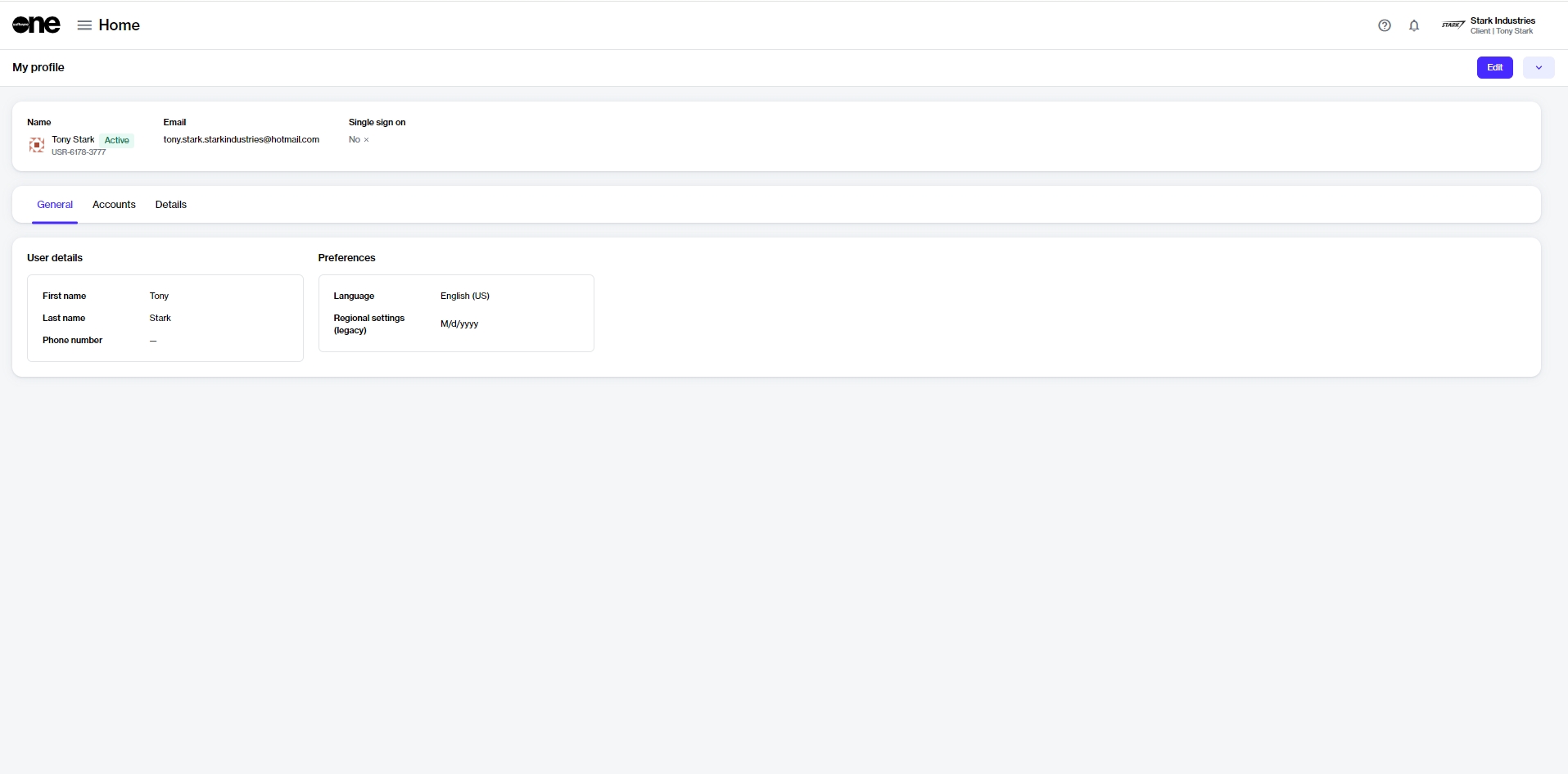Click Tony Stark's avatar icon
Image resolution: width=1568 pixels, height=774 pixels.
coord(37,145)
